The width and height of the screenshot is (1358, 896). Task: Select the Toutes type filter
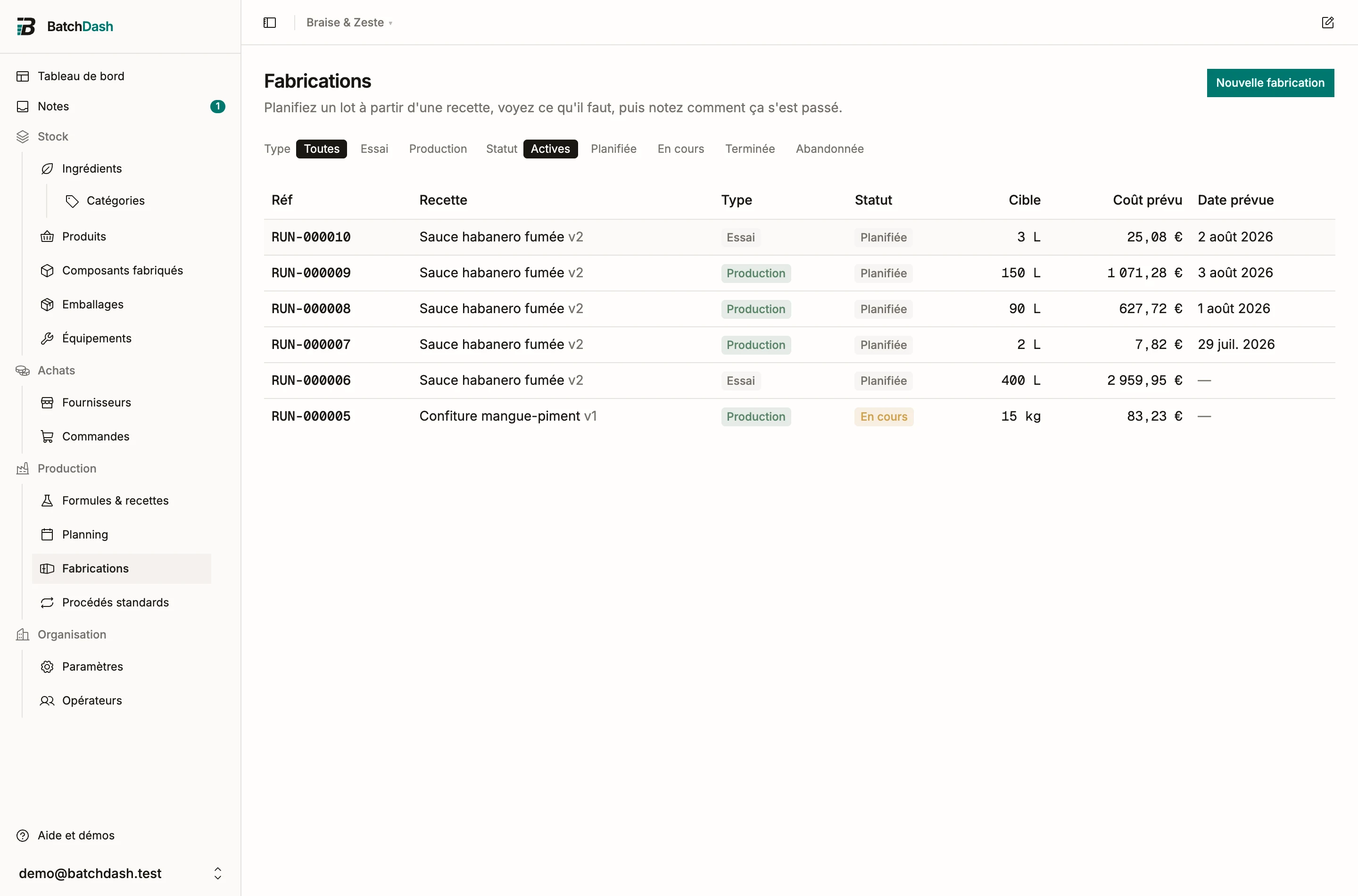coord(322,149)
